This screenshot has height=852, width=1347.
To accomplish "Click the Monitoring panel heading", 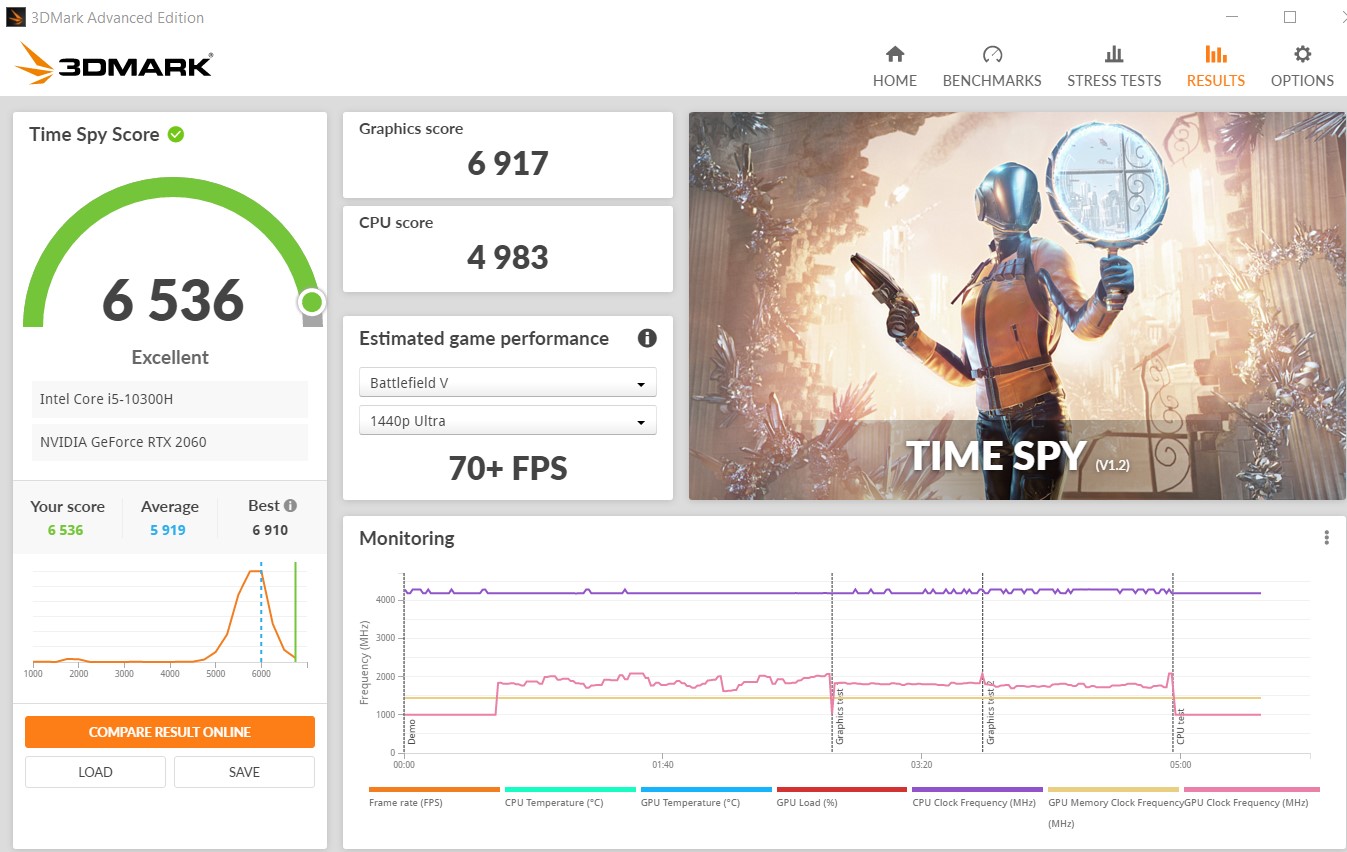I will [x=407, y=538].
